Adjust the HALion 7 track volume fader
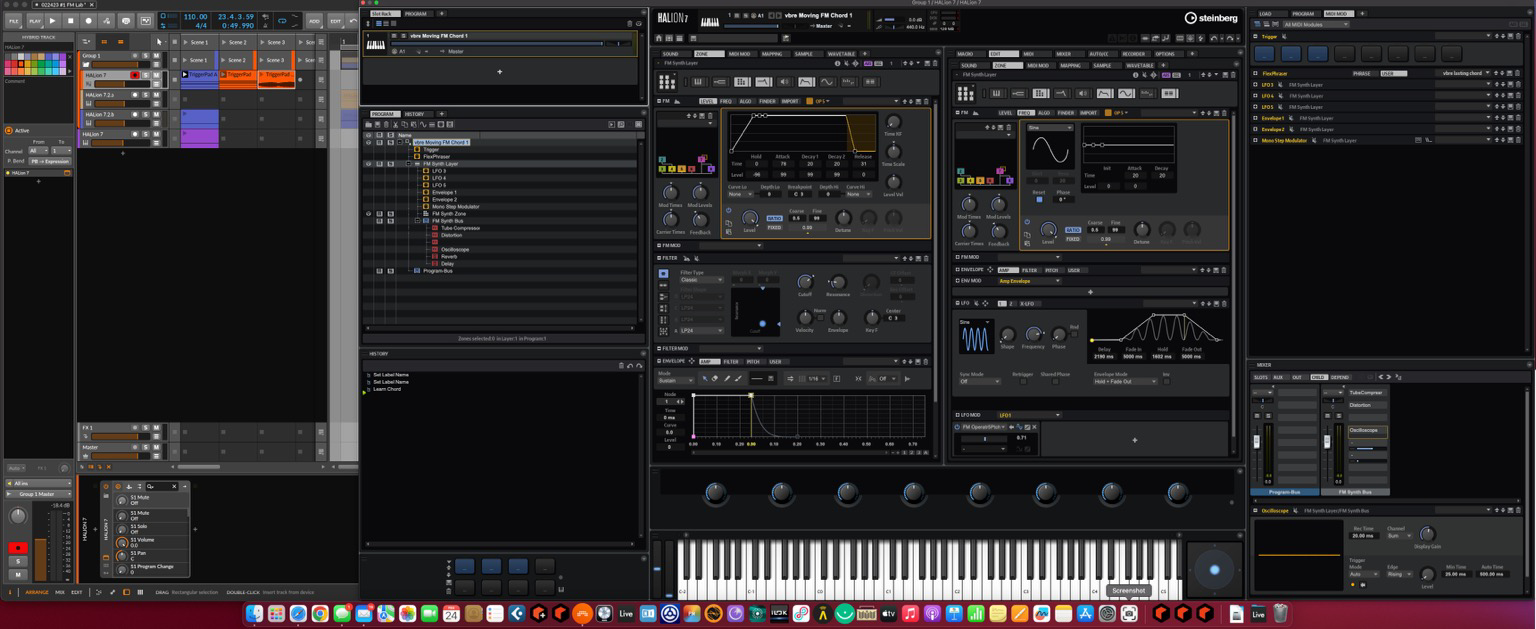Image resolution: width=1536 pixels, height=629 pixels. pyautogui.click(x=114, y=84)
